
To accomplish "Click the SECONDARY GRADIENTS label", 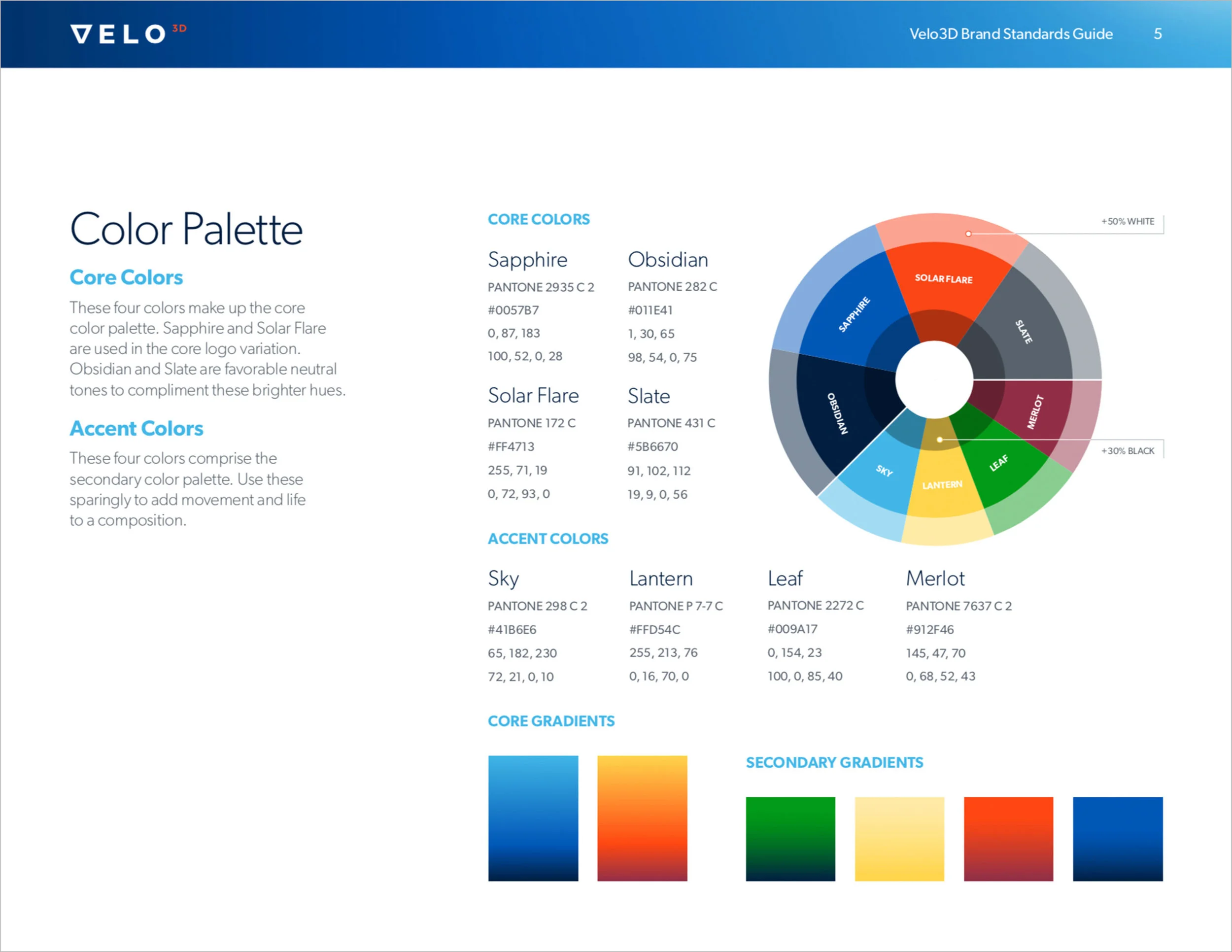I will [x=834, y=762].
